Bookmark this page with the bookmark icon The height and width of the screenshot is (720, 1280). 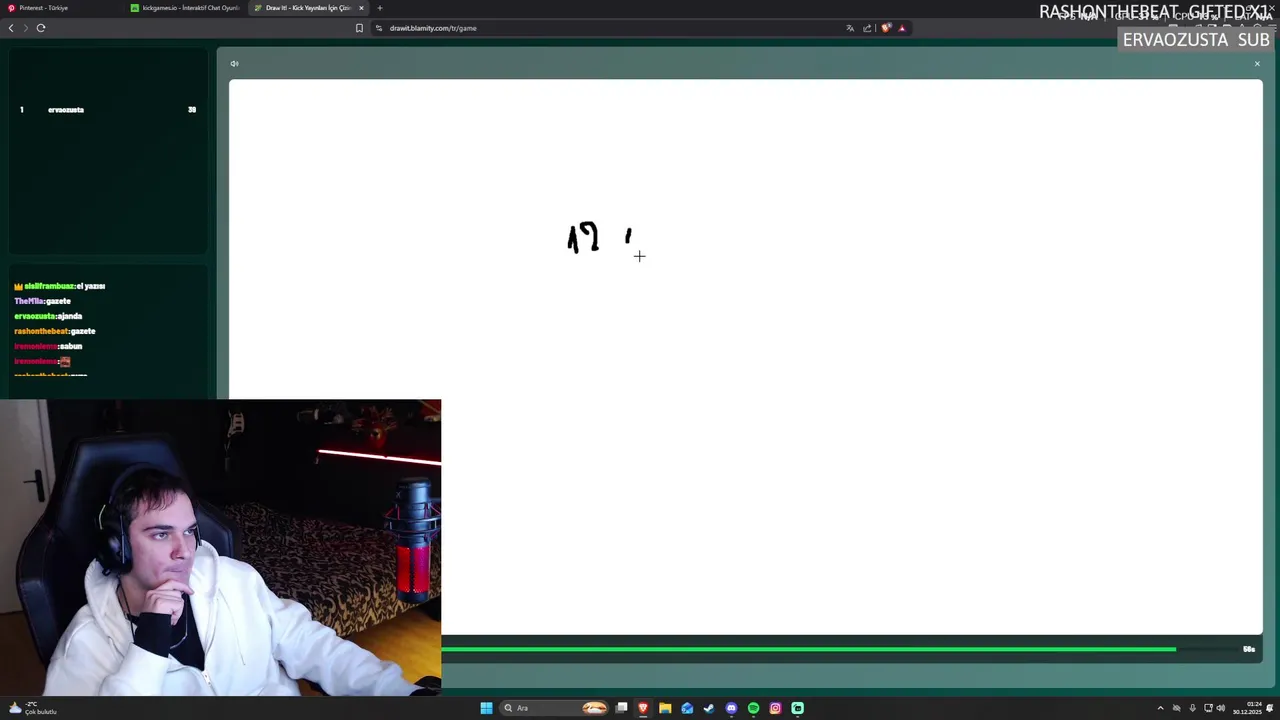[359, 28]
